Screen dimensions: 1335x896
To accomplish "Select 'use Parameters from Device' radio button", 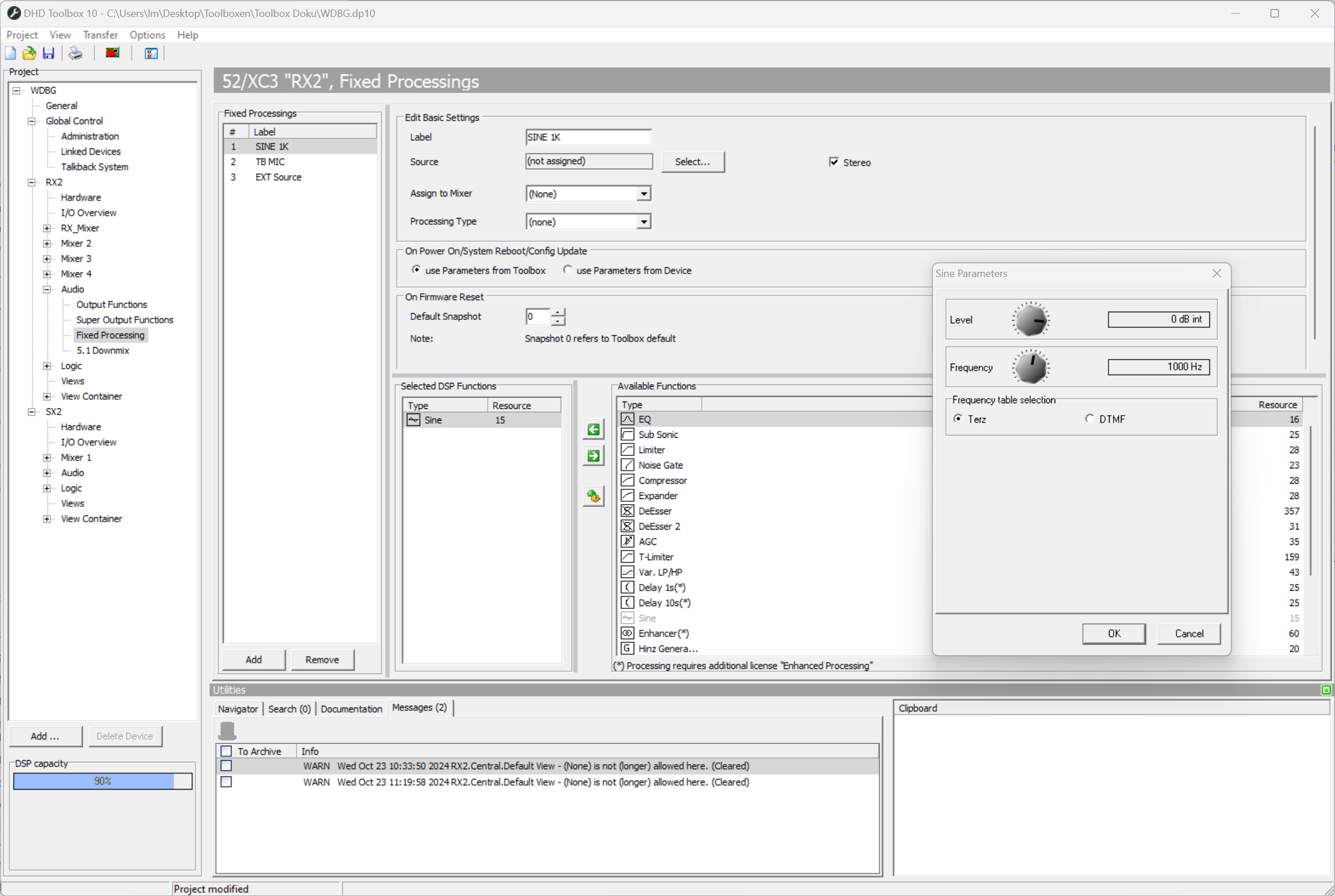I will pos(568,270).
